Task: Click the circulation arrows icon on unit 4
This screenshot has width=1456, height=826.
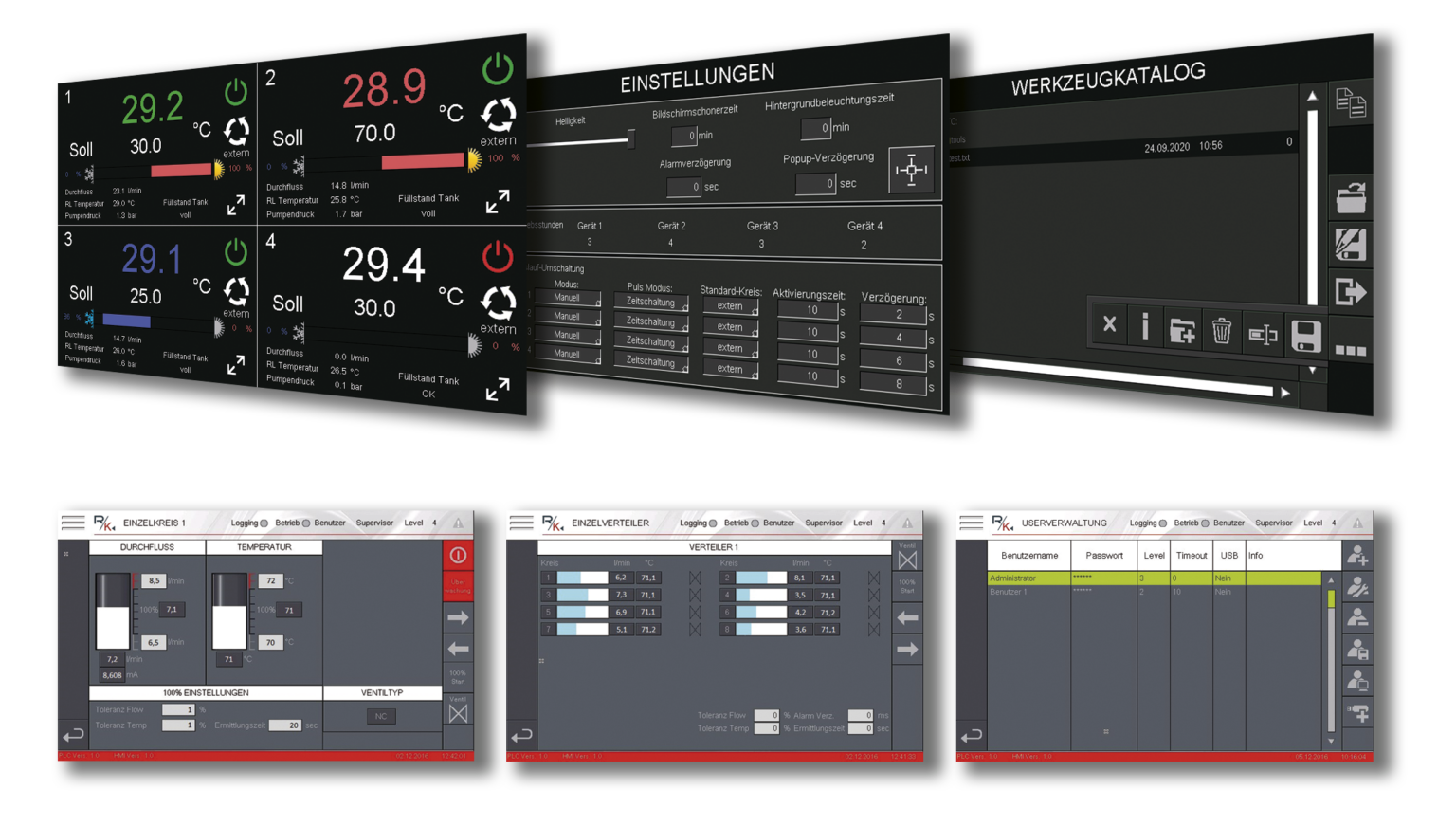Action: (x=498, y=303)
